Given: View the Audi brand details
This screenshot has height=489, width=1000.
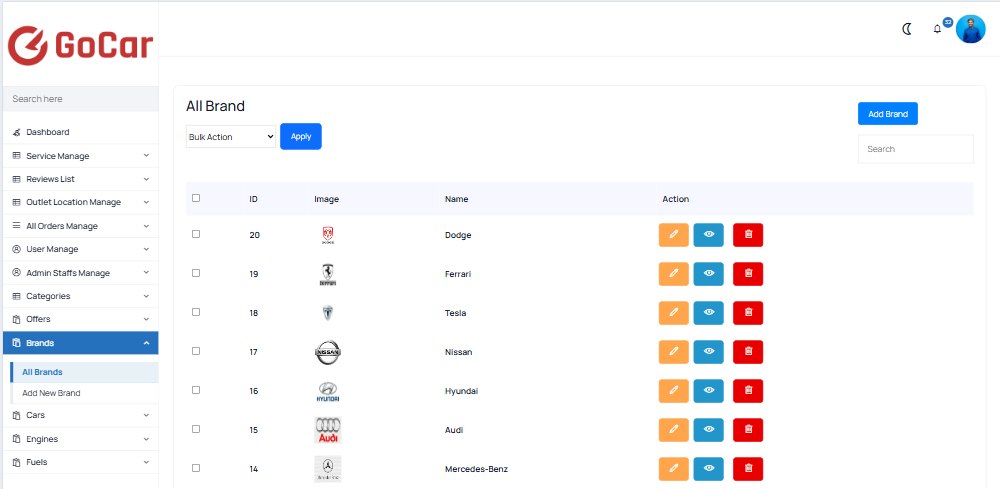Looking at the screenshot, I should pyautogui.click(x=709, y=430).
